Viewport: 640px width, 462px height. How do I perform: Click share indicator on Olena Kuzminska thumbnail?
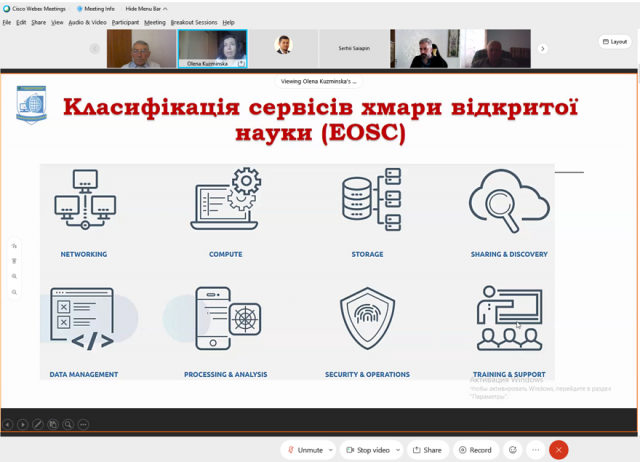tap(241, 64)
